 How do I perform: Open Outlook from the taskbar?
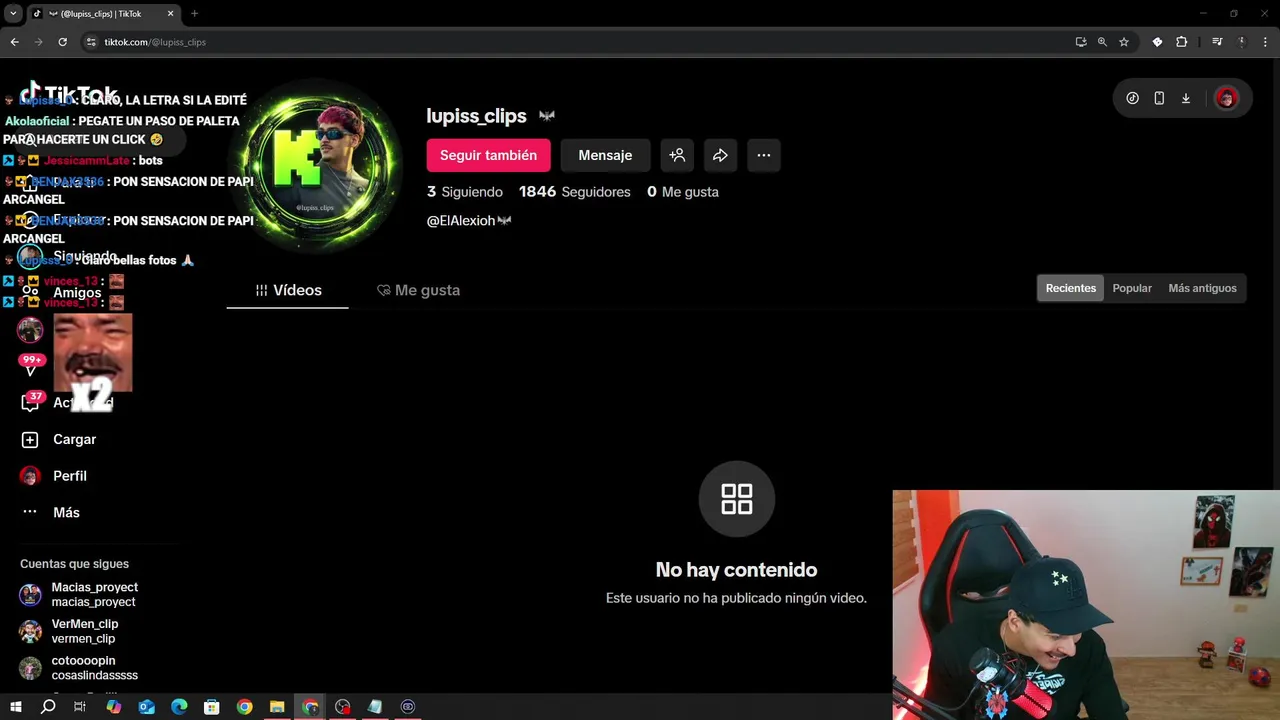coord(146,707)
